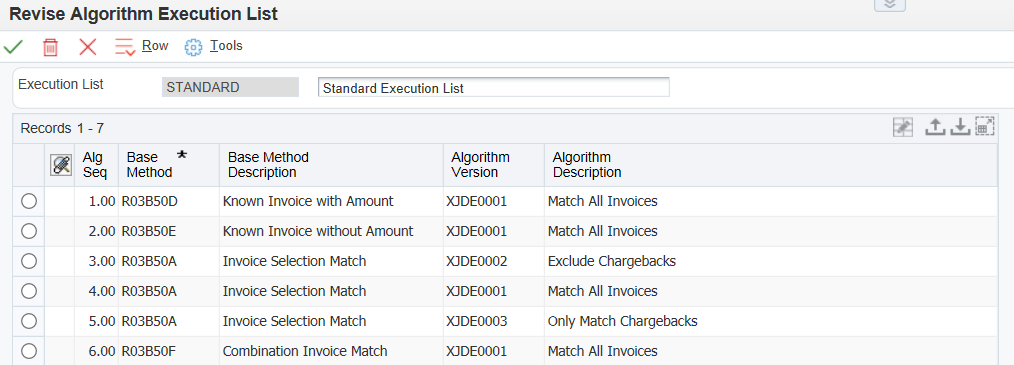Click the export grid data upload icon
This screenshot has width=1014, height=365.
point(935,127)
